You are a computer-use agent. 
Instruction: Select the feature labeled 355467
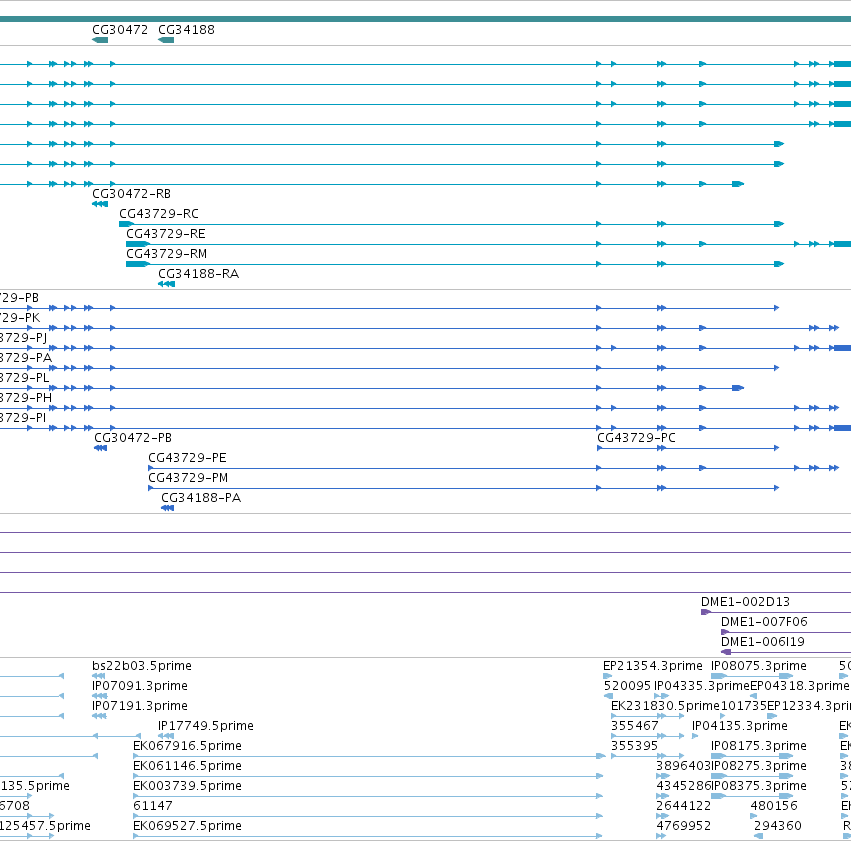634,726
